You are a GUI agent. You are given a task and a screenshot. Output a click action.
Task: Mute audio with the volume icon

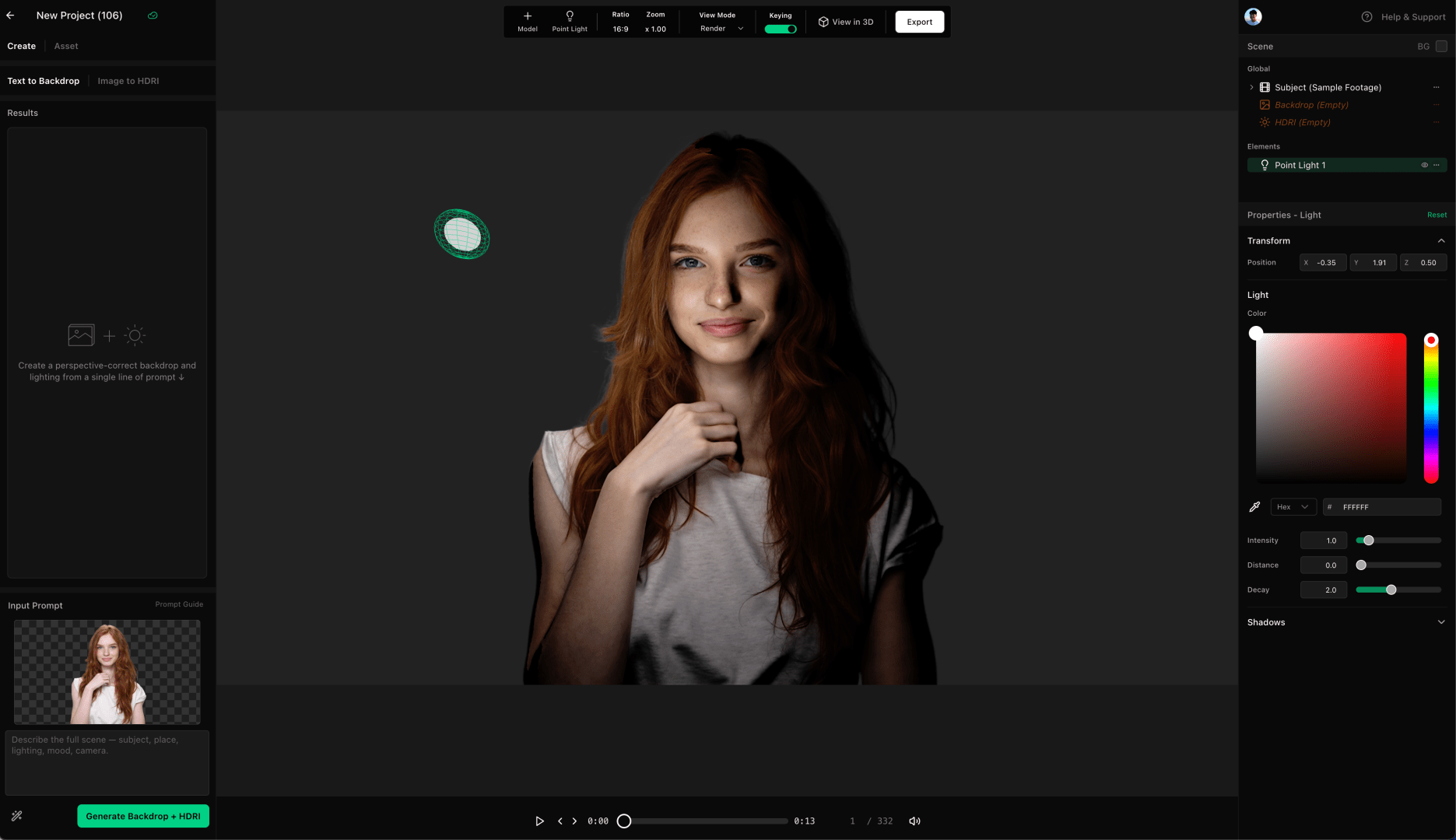point(914,821)
